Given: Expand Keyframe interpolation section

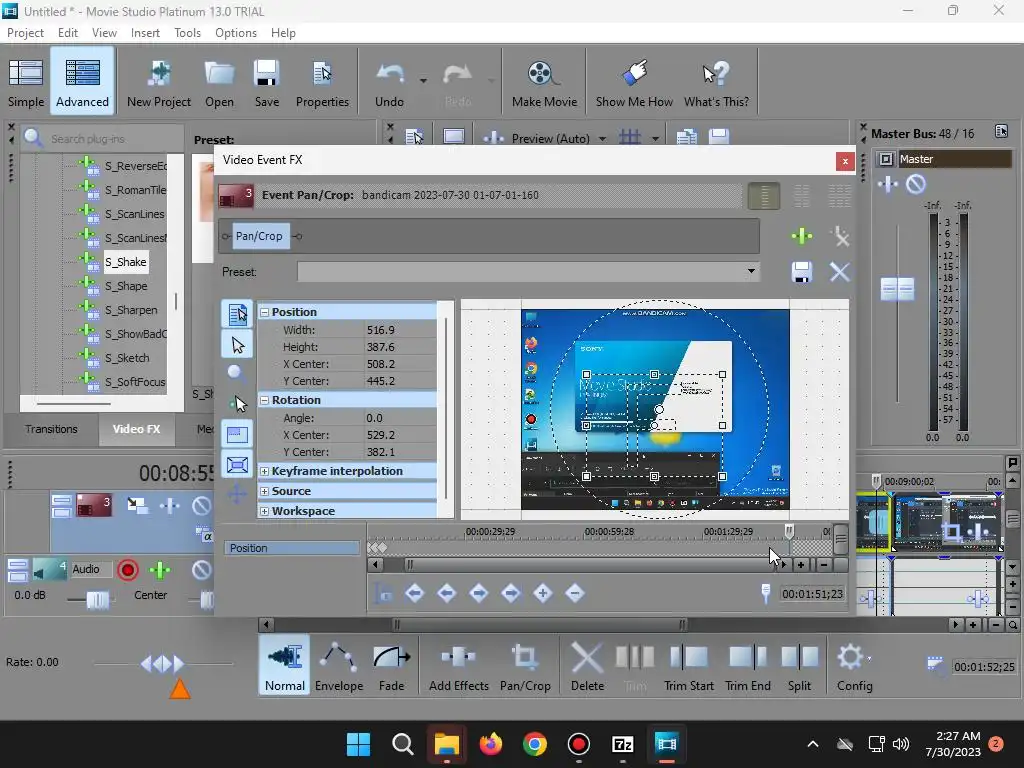Looking at the screenshot, I should click(264, 471).
